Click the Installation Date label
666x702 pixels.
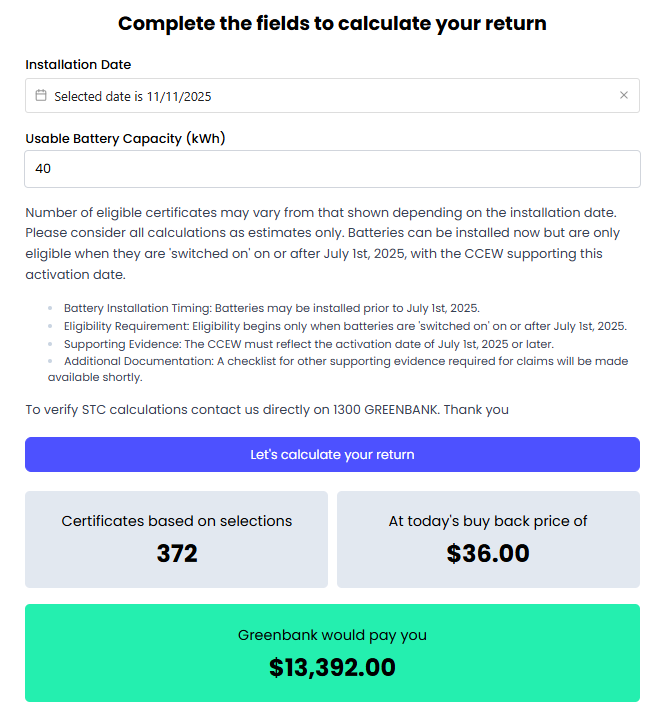click(78, 64)
